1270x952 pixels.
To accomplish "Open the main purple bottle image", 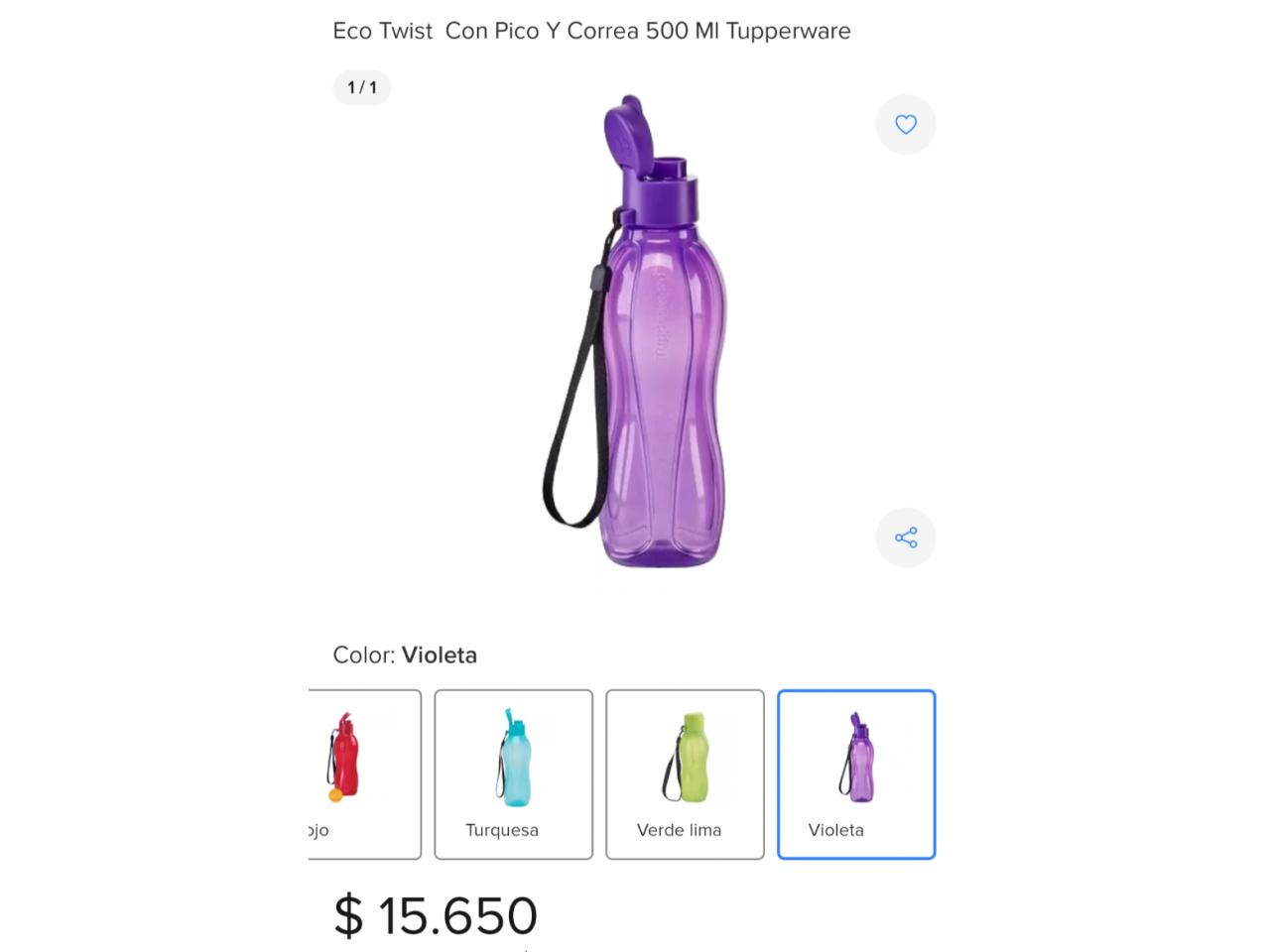I will [635, 332].
